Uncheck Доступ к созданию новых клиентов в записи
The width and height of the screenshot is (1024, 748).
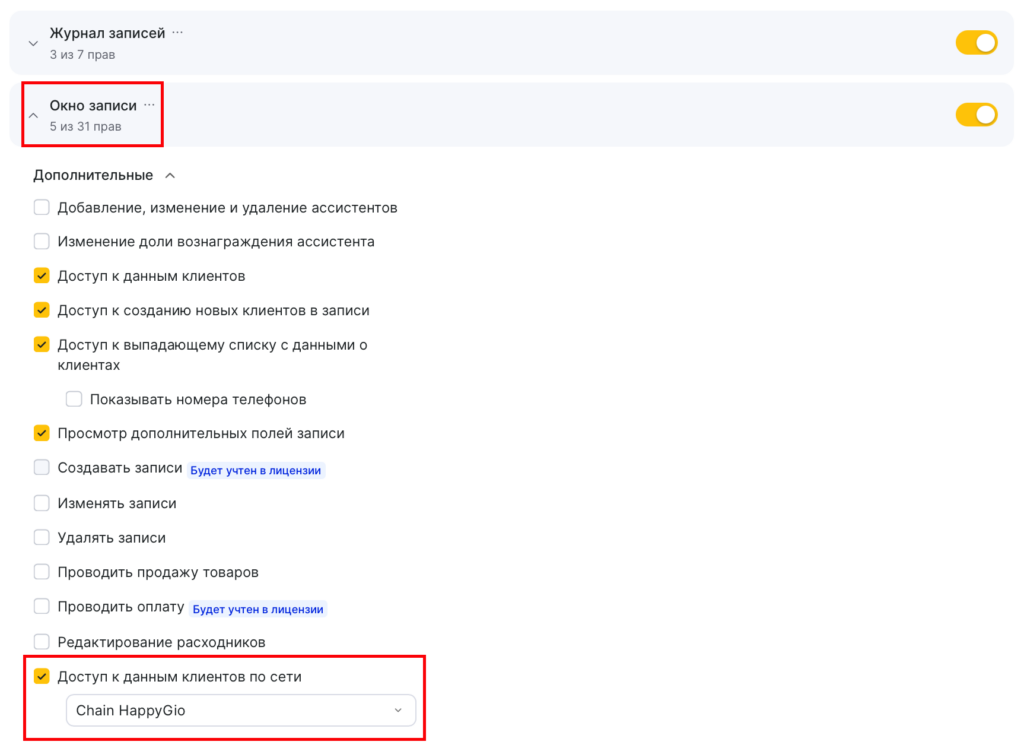42,310
